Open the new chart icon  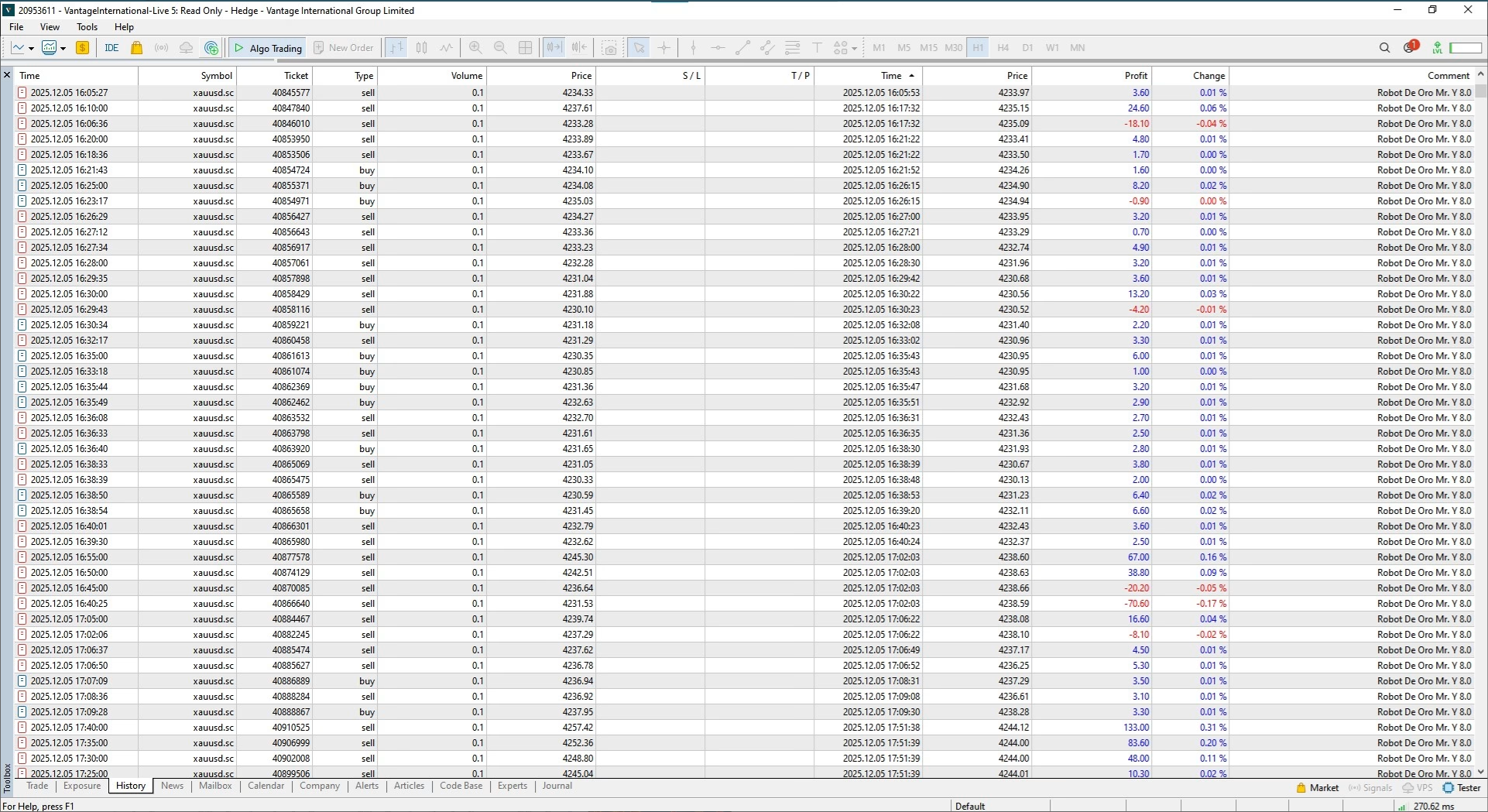[18, 48]
